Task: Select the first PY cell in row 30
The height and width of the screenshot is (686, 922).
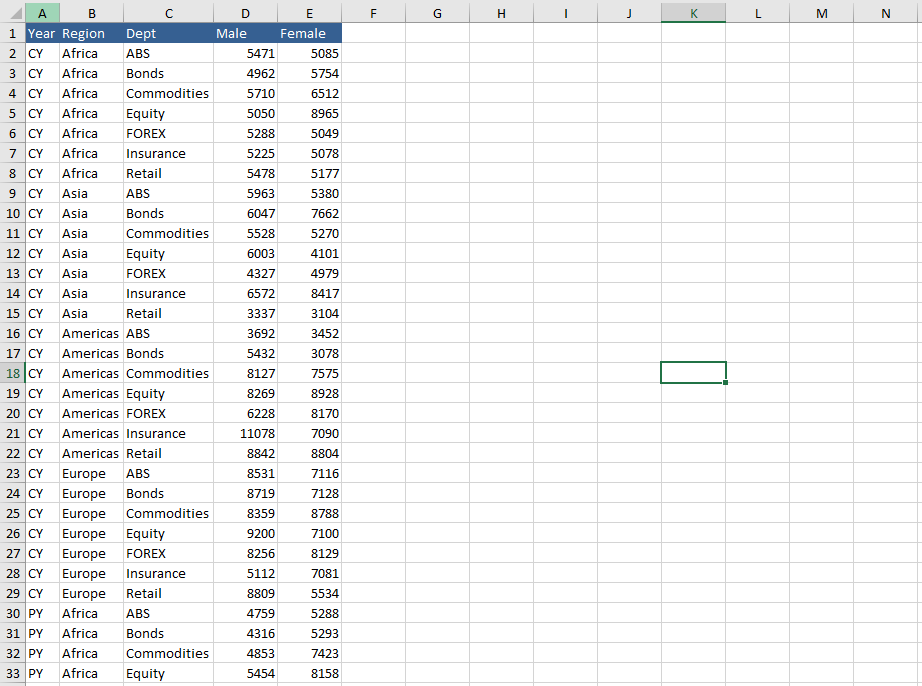Action: [42, 613]
